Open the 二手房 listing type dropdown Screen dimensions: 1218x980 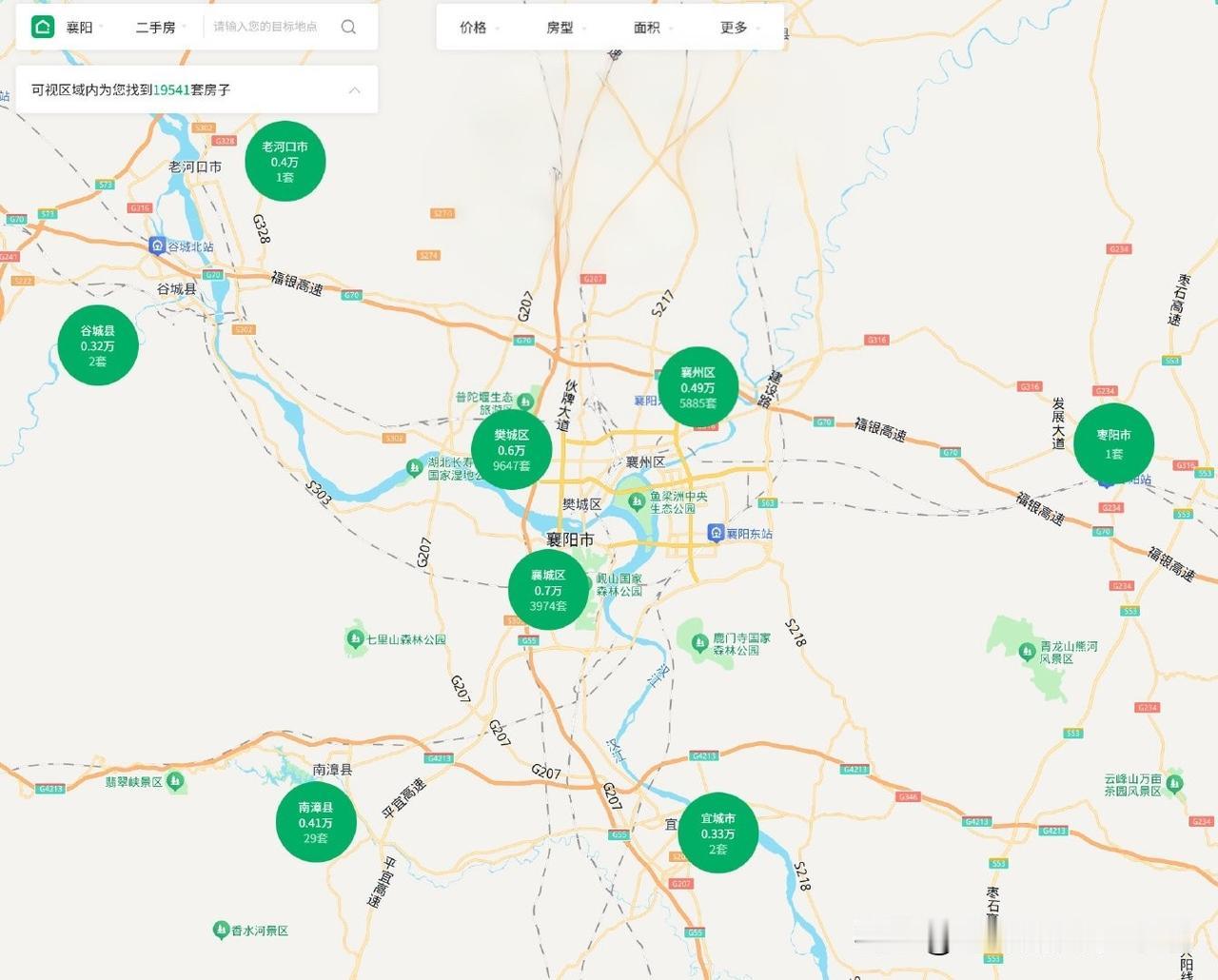161,28
